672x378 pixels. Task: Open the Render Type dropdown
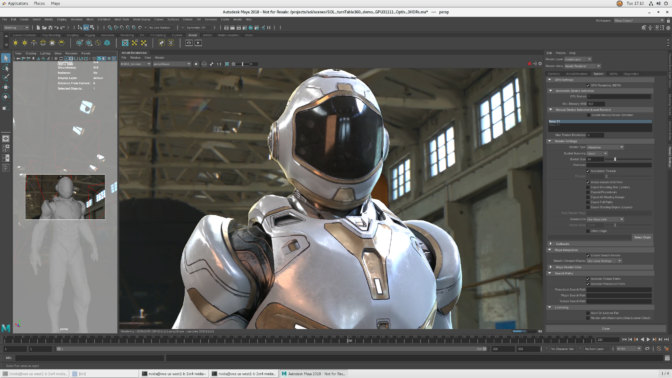pos(605,147)
